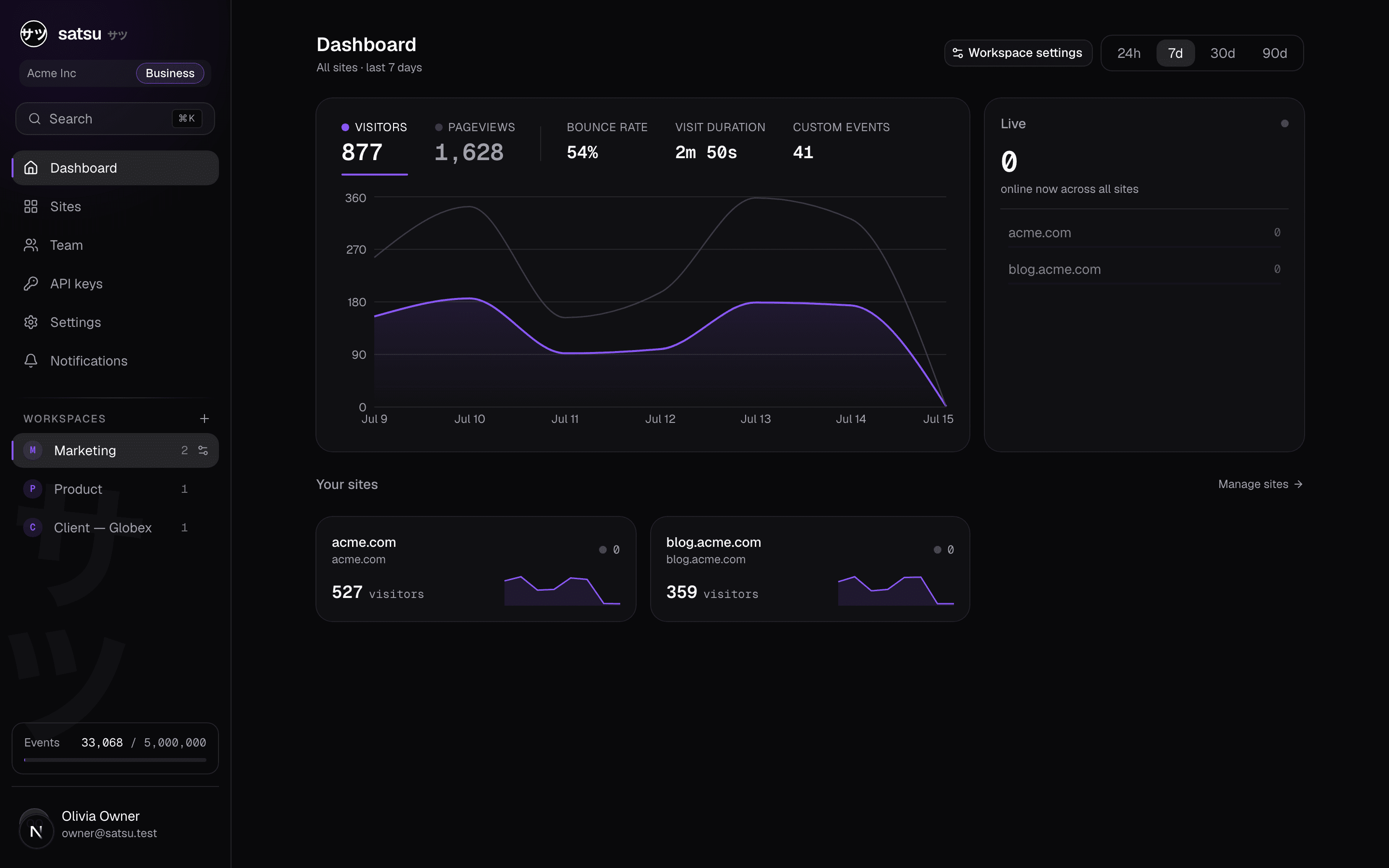This screenshot has width=1389, height=868.
Task: Click the satsu logo icon
Action: pyautogui.click(x=34, y=34)
